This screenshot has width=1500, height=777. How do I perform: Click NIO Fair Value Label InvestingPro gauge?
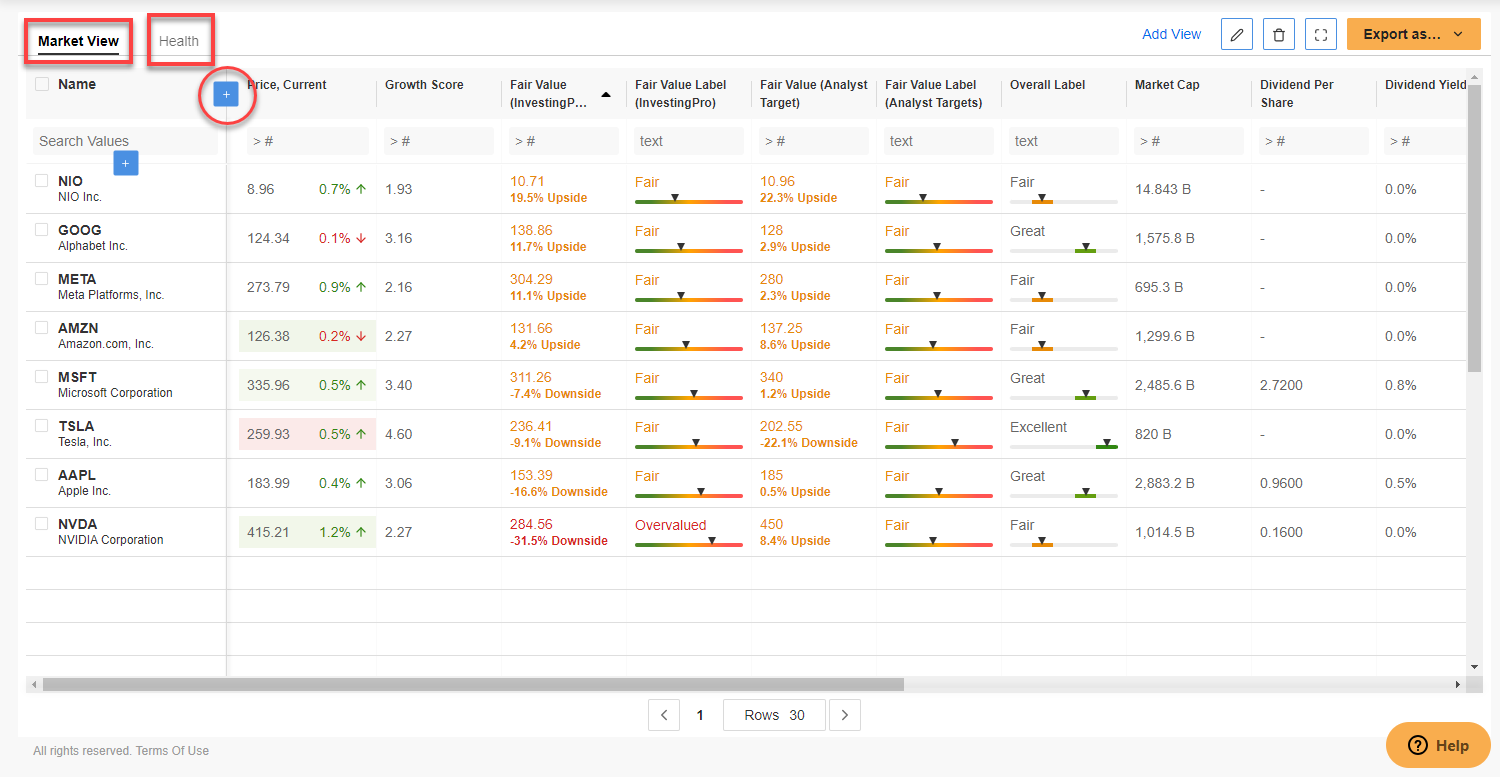pos(689,200)
